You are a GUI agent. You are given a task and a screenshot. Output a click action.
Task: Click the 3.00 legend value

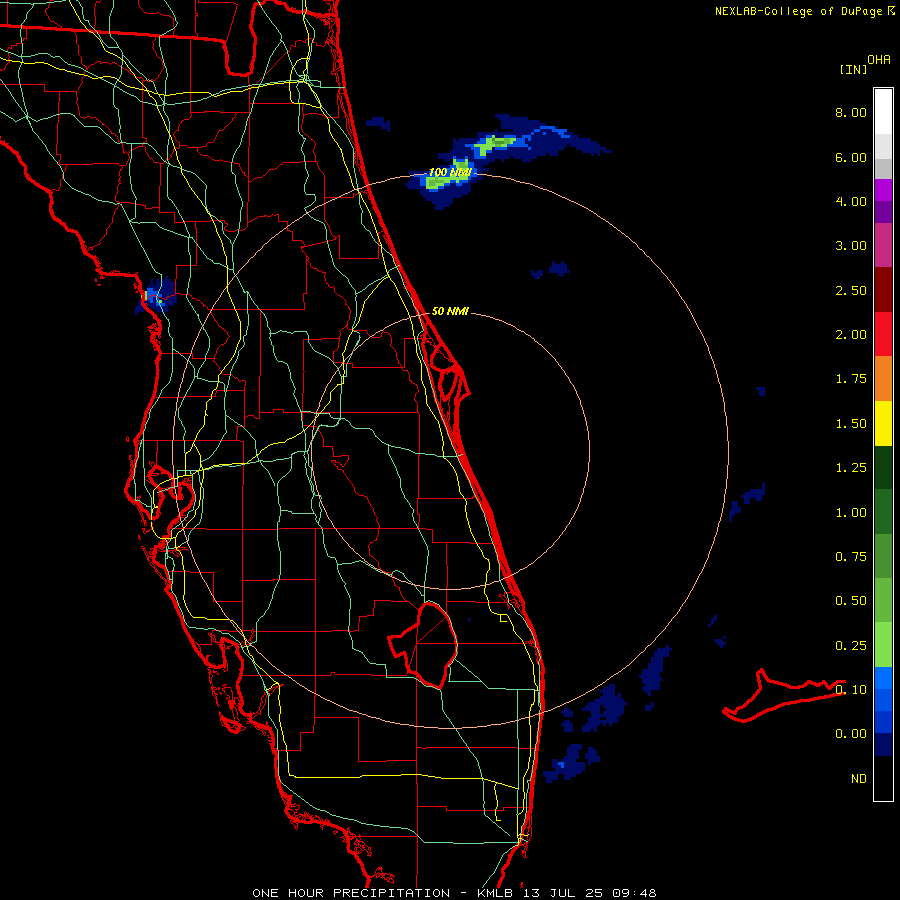point(851,246)
